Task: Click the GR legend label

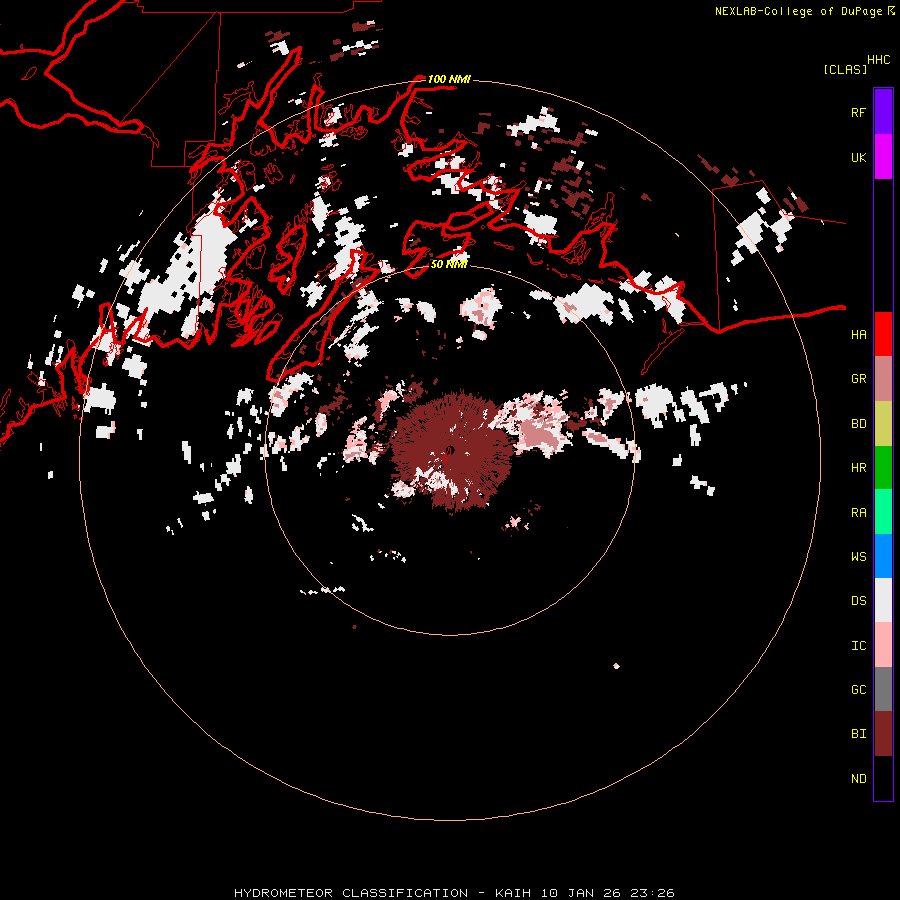Action: coord(858,379)
